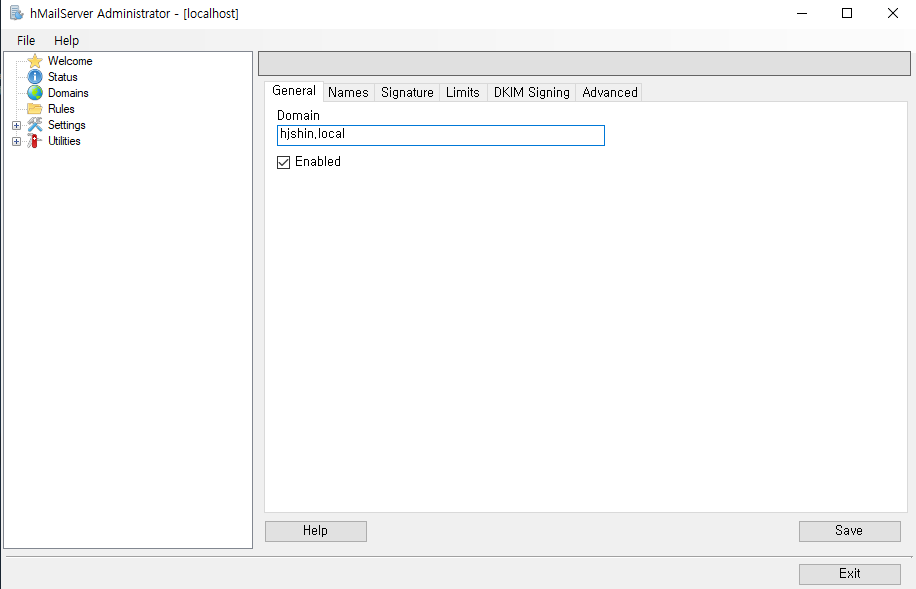Expand the Settings tree node
The image size is (916, 589).
click(16, 125)
